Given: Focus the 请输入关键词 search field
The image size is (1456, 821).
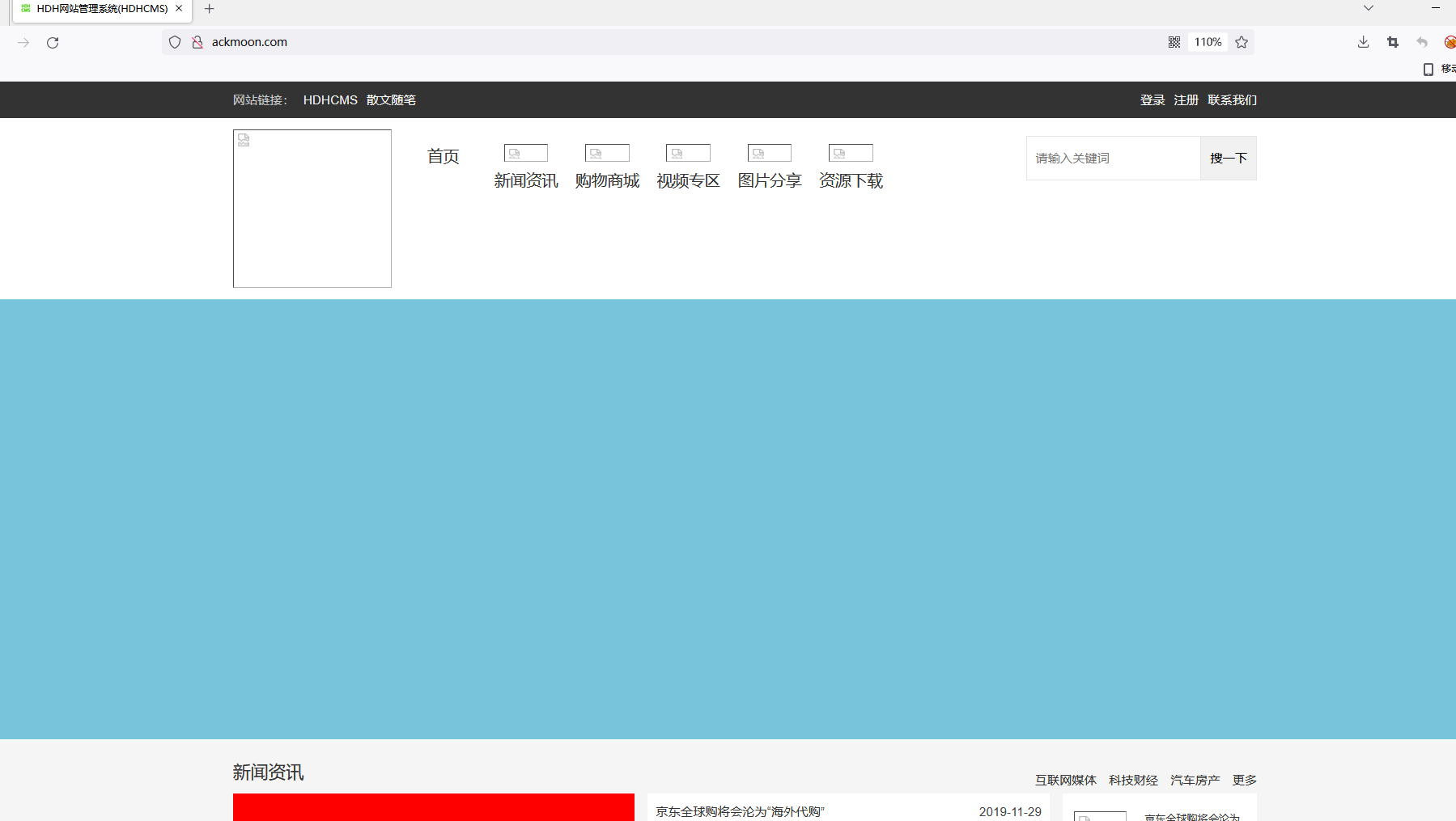Looking at the screenshot, I should [x=1114, y=158].
